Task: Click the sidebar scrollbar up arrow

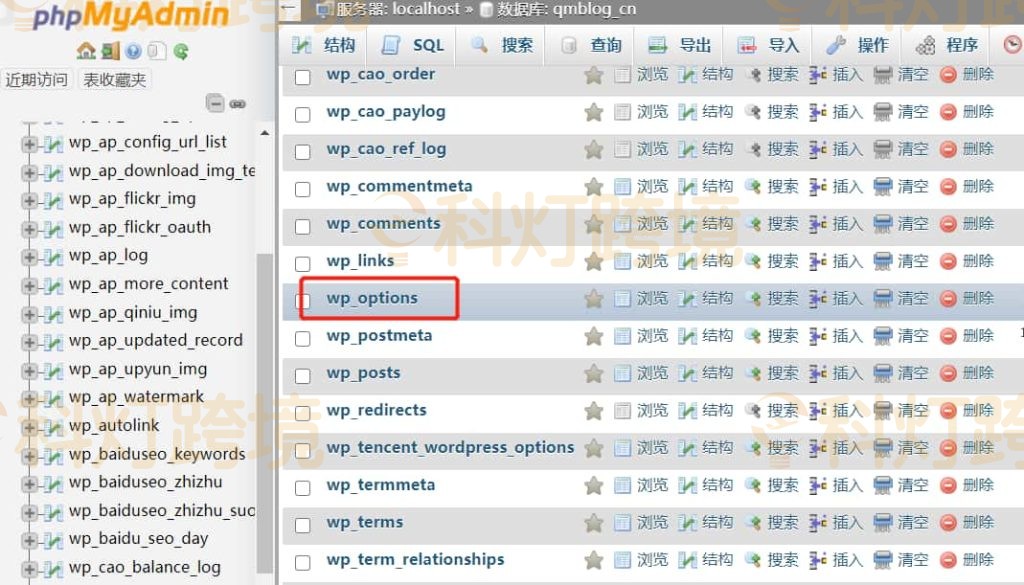Action: [x=264, y=133]
